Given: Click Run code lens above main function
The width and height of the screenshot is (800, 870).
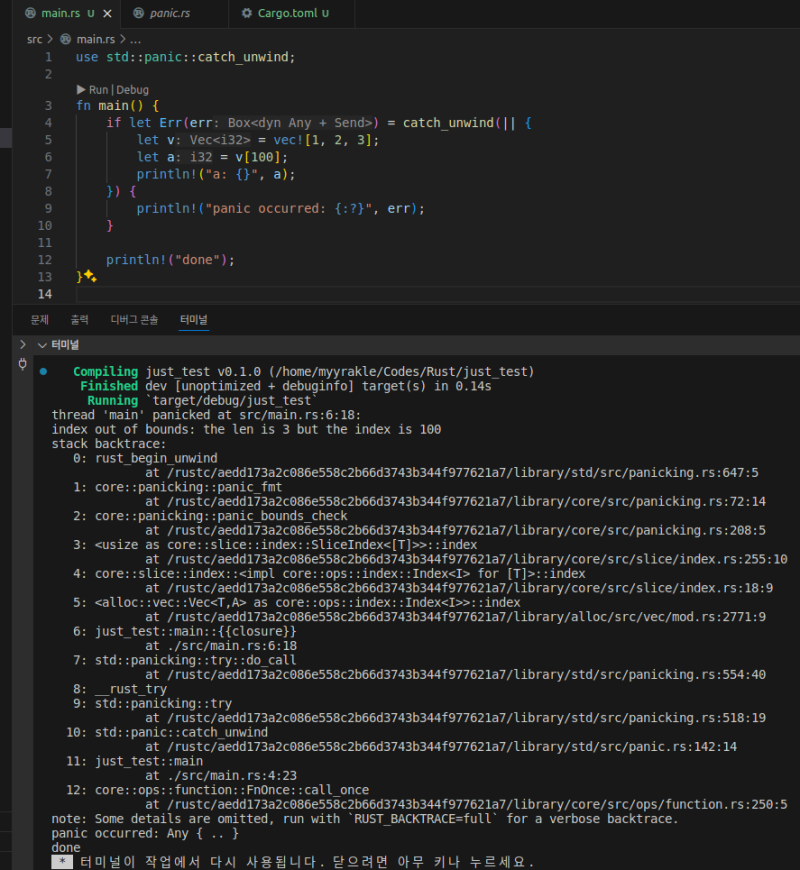Looking at the screenshot, I should click(95, 89).
